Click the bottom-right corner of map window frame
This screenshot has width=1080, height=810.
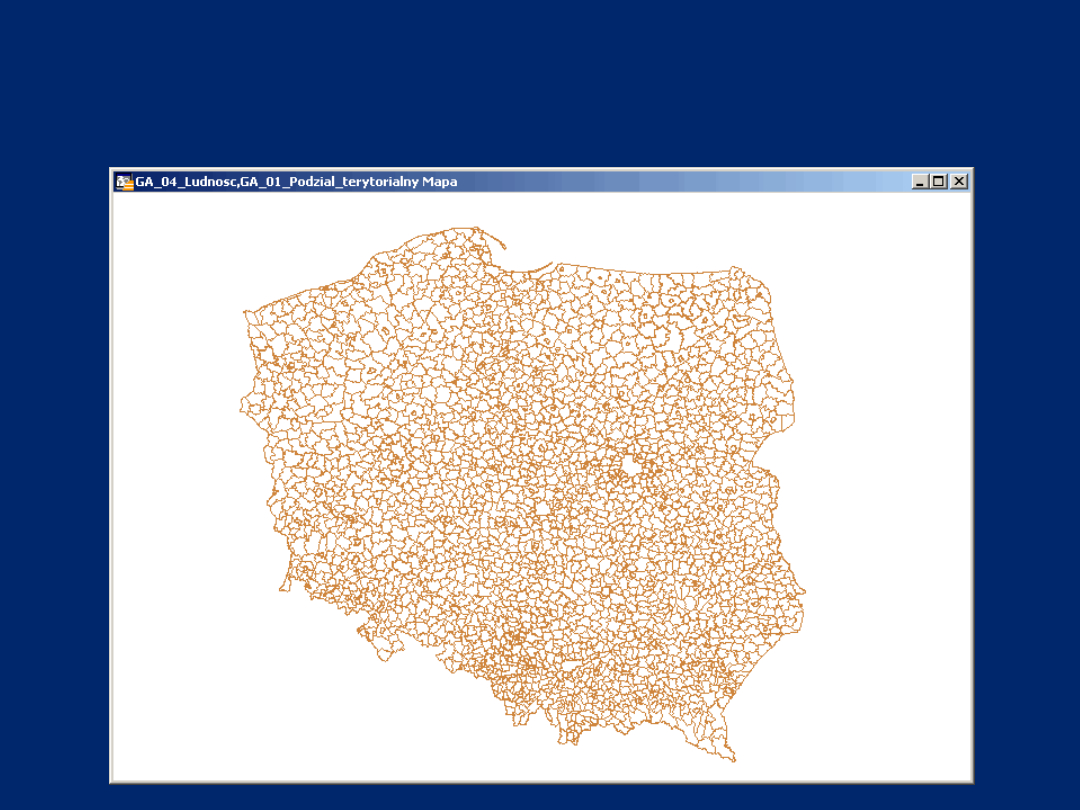(x=971, y=781)
